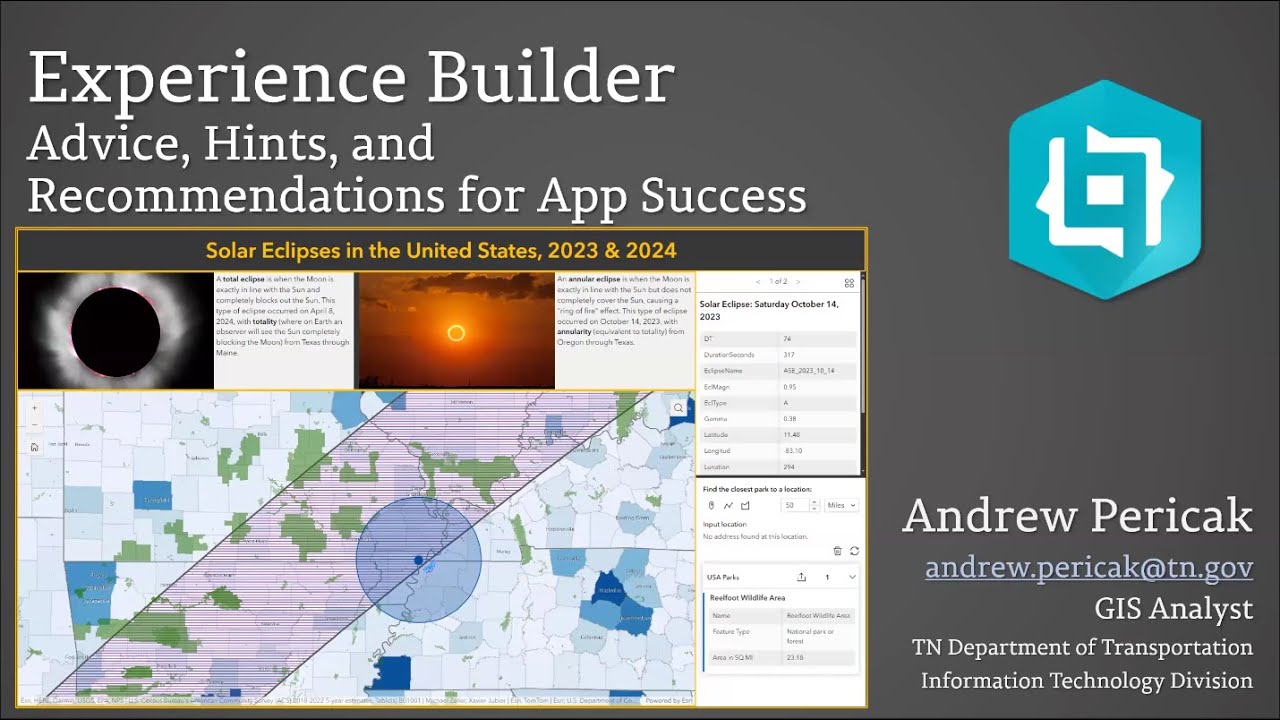This screenshot has width=1280, height=720.
Task: Click the EclipseName value ASE_2023_10_14
Action: (x=808, y=371)
